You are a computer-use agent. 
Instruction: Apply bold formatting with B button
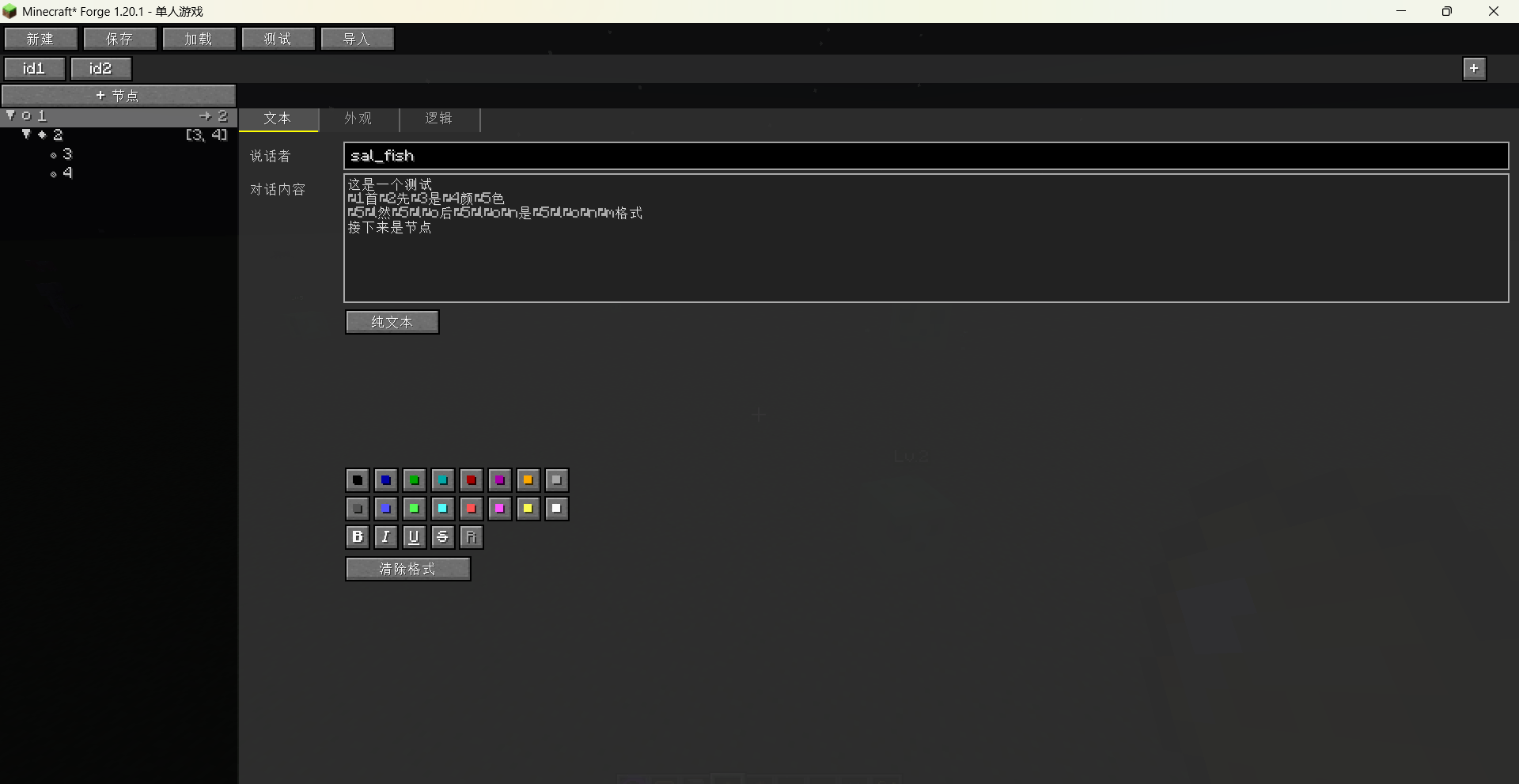tap(358, 537)
